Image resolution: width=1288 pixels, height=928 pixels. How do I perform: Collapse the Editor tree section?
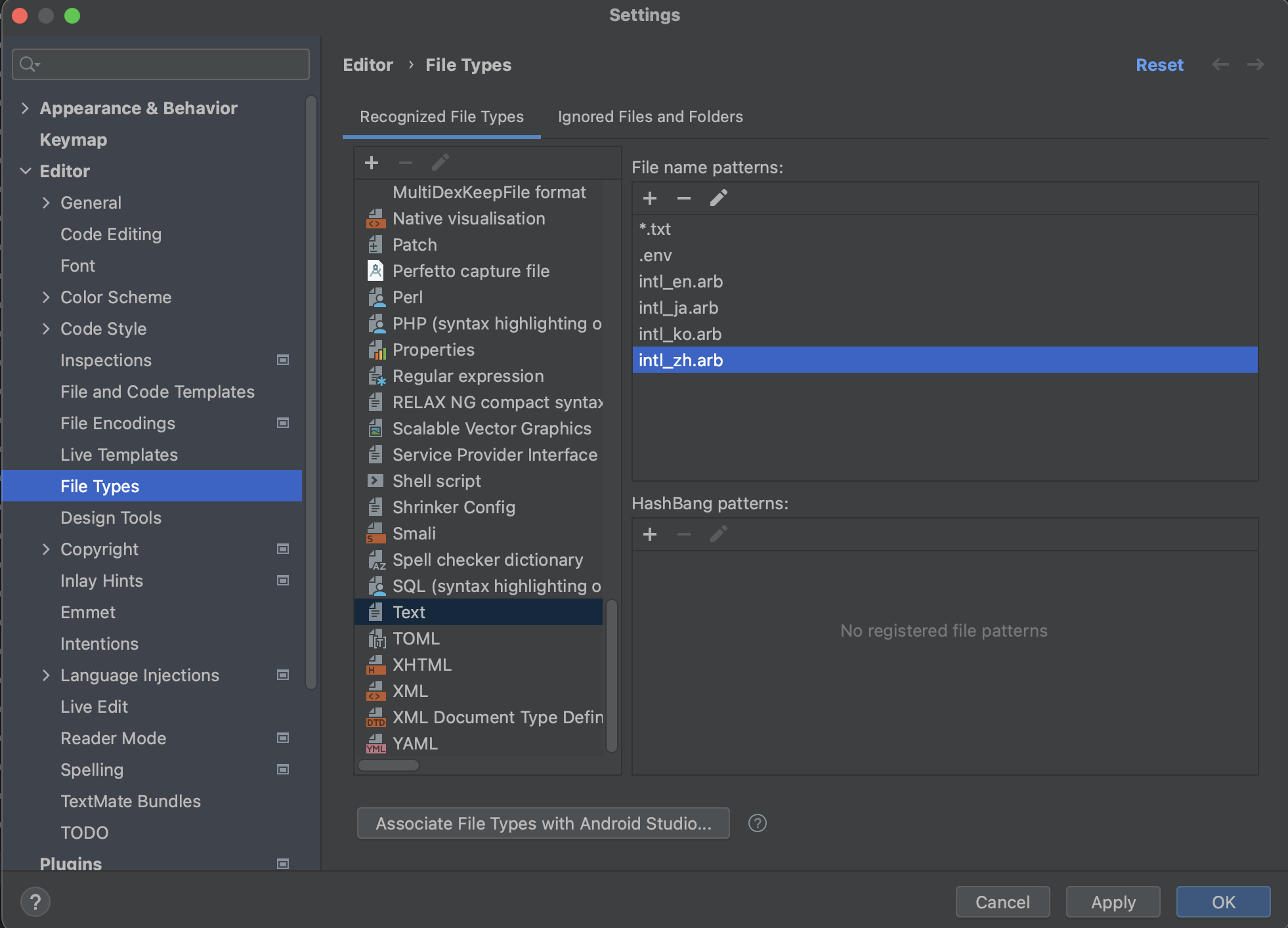(25, 171)
